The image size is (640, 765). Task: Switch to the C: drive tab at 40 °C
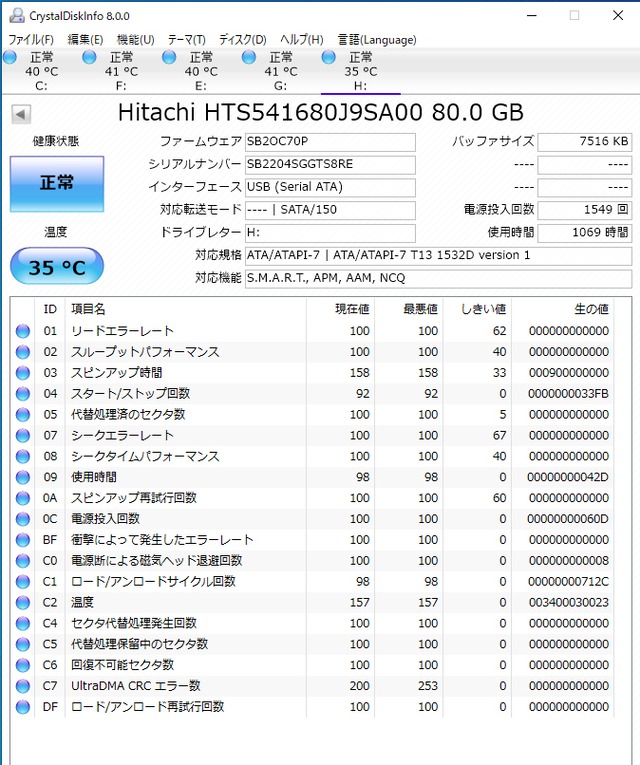tap(41, 71)
